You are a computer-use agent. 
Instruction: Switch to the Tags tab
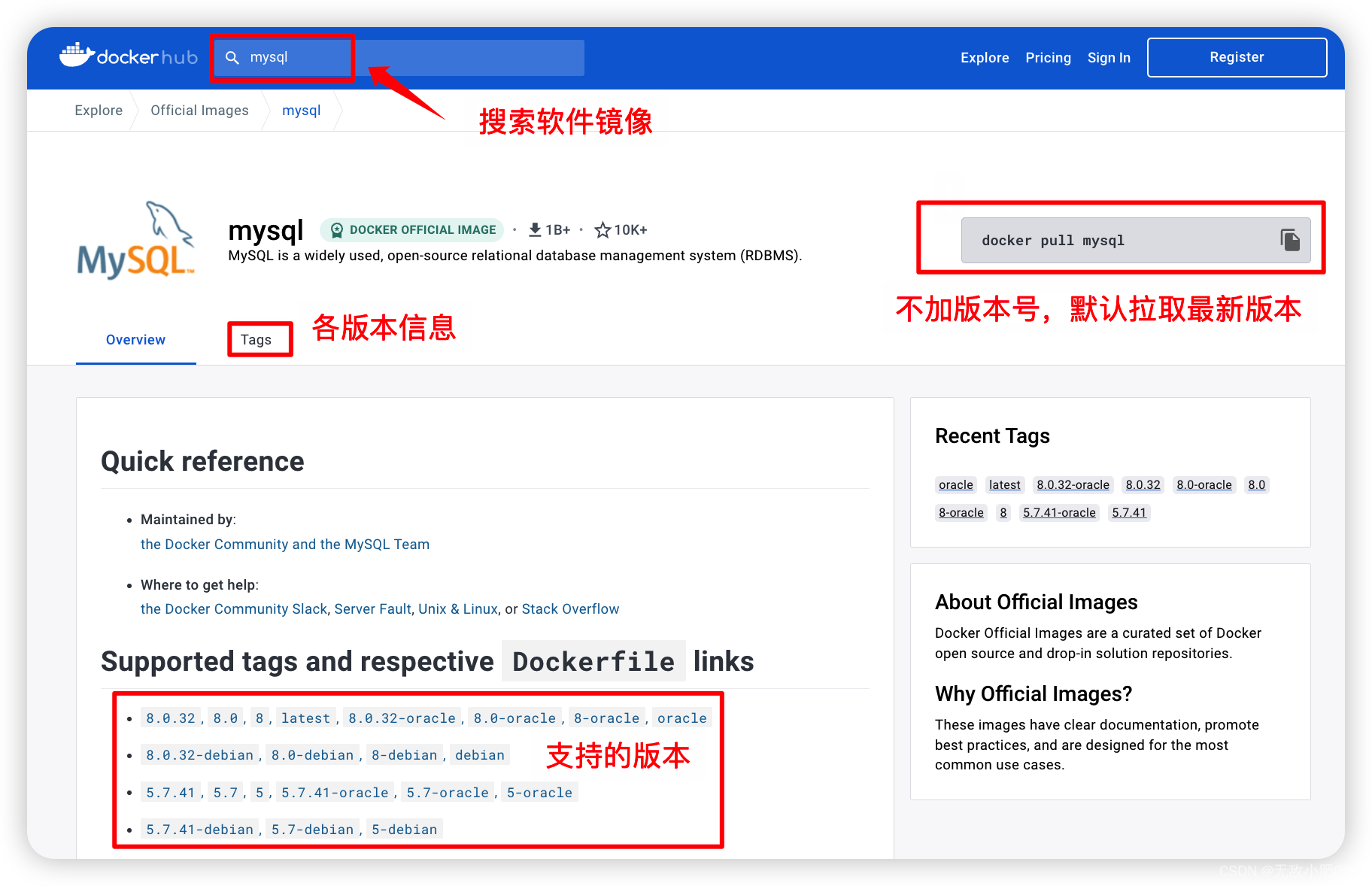click(x=256, y=340)
